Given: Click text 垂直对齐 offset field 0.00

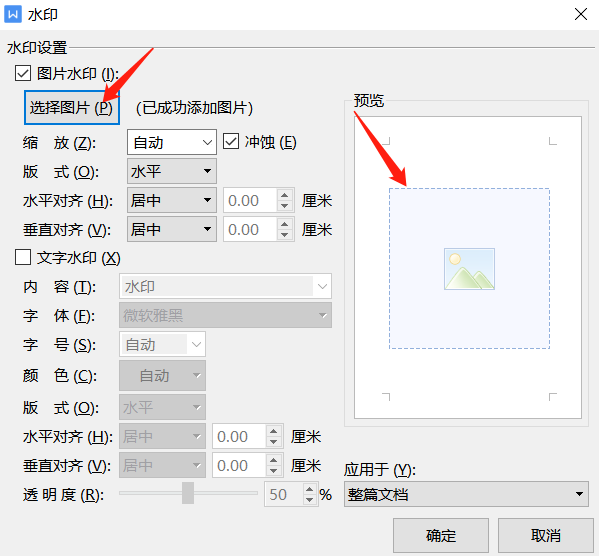Looking at the screenshot, I should 239,465.
